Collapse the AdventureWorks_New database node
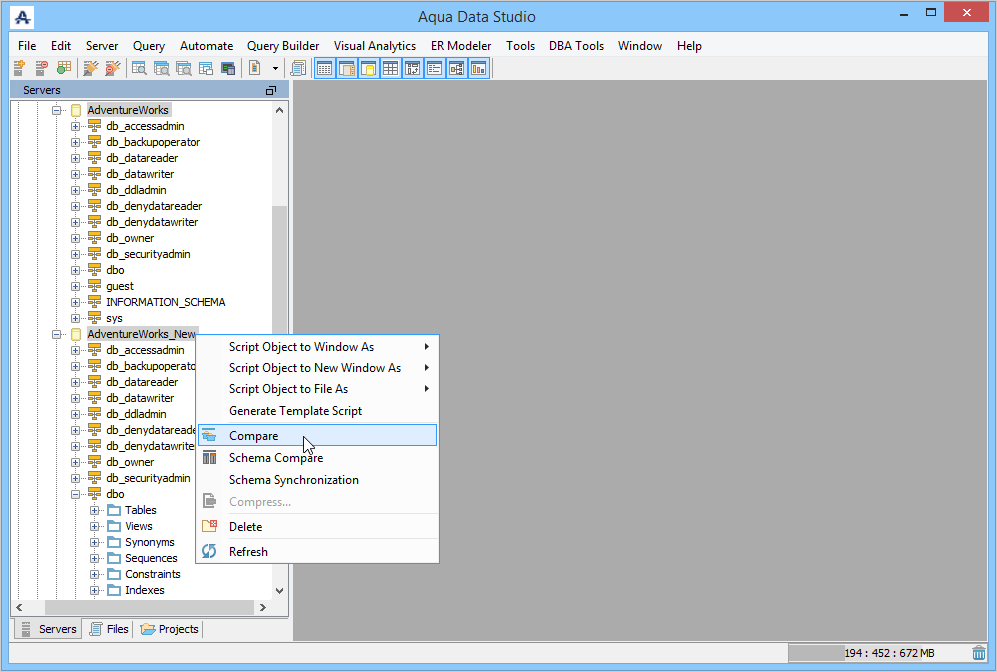997x672 pixels. 57,334
